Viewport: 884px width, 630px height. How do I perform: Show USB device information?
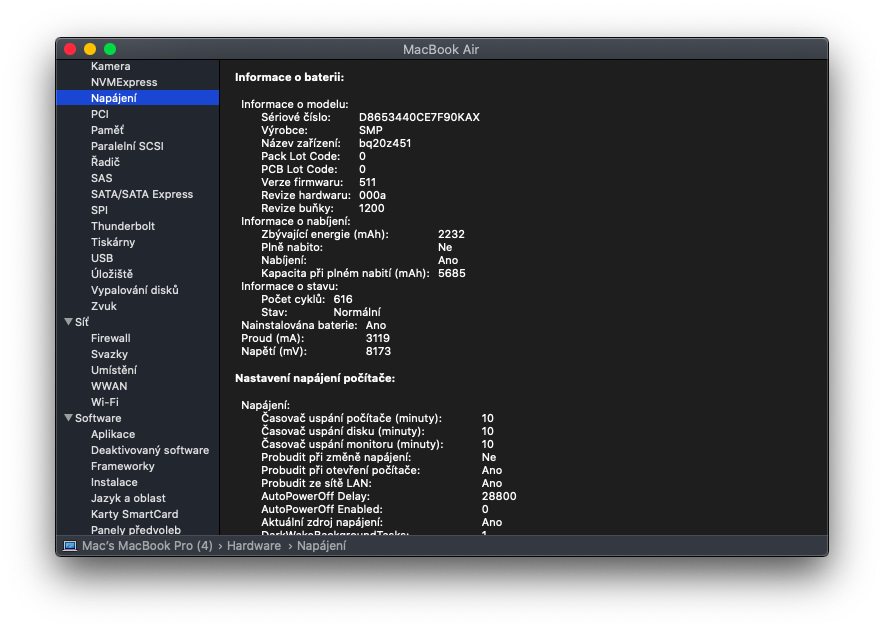coord(101,258)
